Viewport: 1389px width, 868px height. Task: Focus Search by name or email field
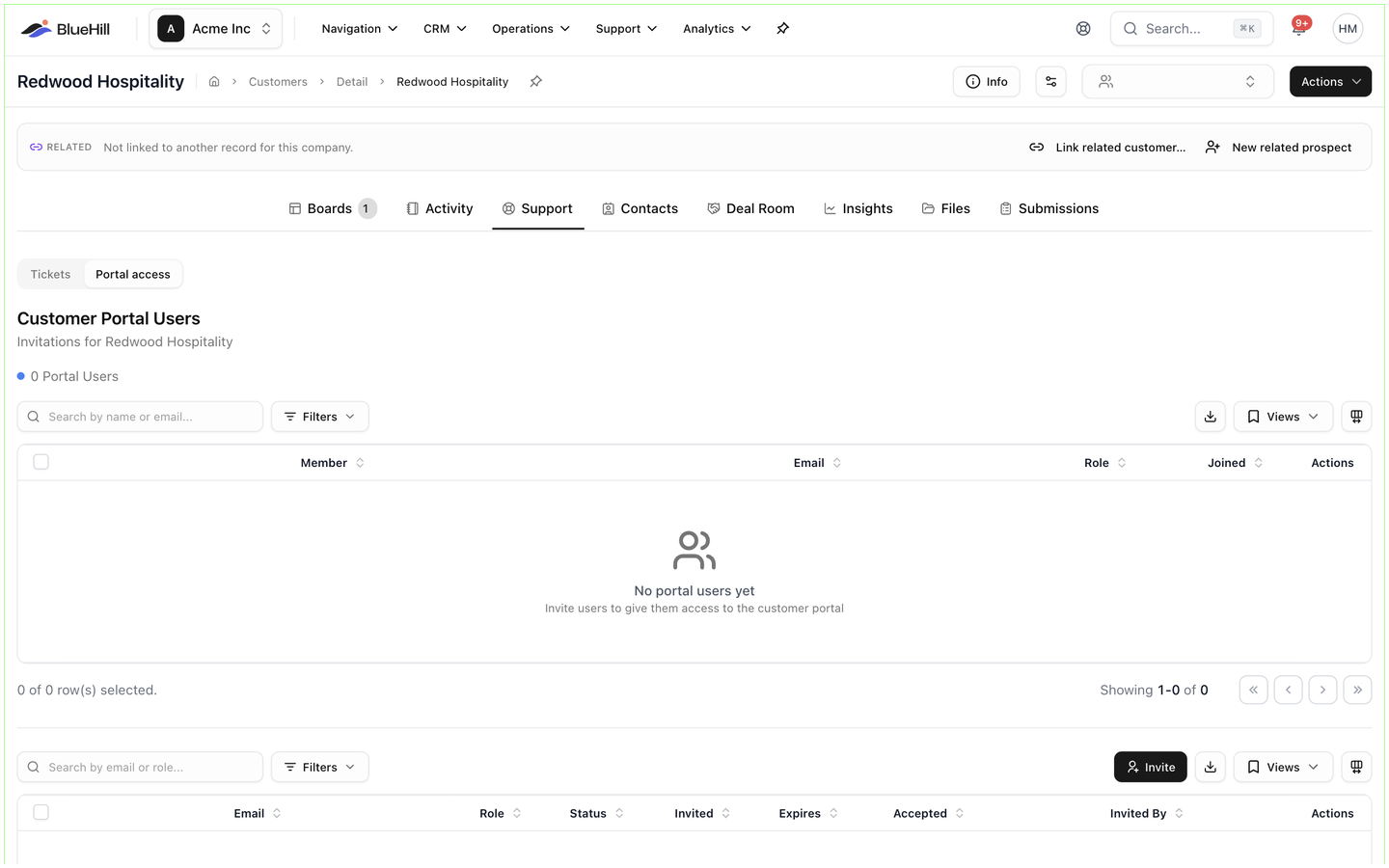(140, 417)
